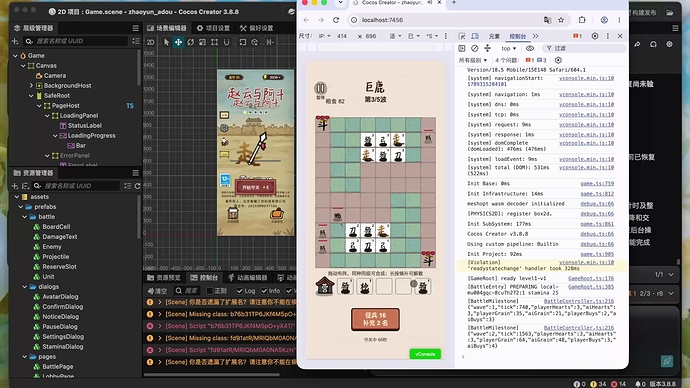Collapse the LoadingPanel node
This screenshot has width=690, height=388.
[47, 116]
